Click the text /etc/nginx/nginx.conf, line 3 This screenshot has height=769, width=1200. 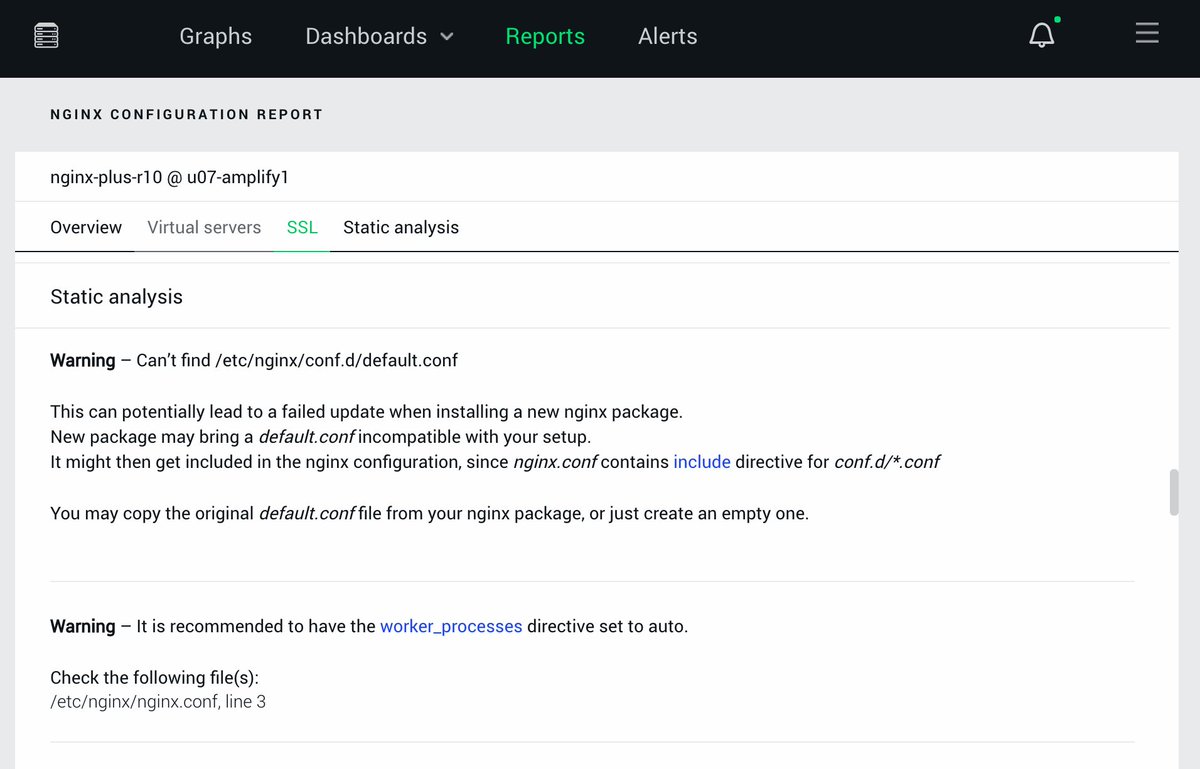[158, 702]
